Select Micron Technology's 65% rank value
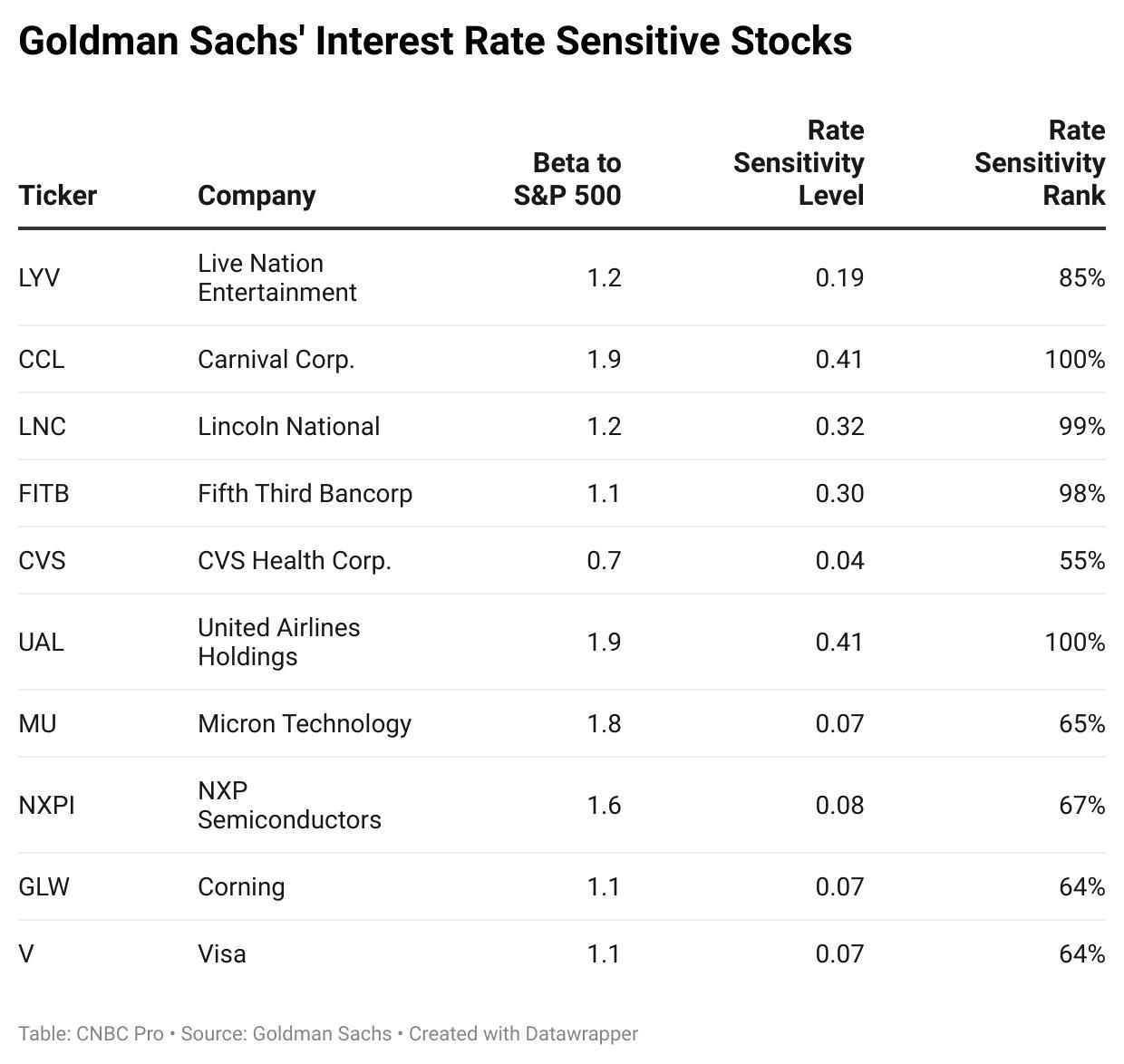 click(1081, 724)
